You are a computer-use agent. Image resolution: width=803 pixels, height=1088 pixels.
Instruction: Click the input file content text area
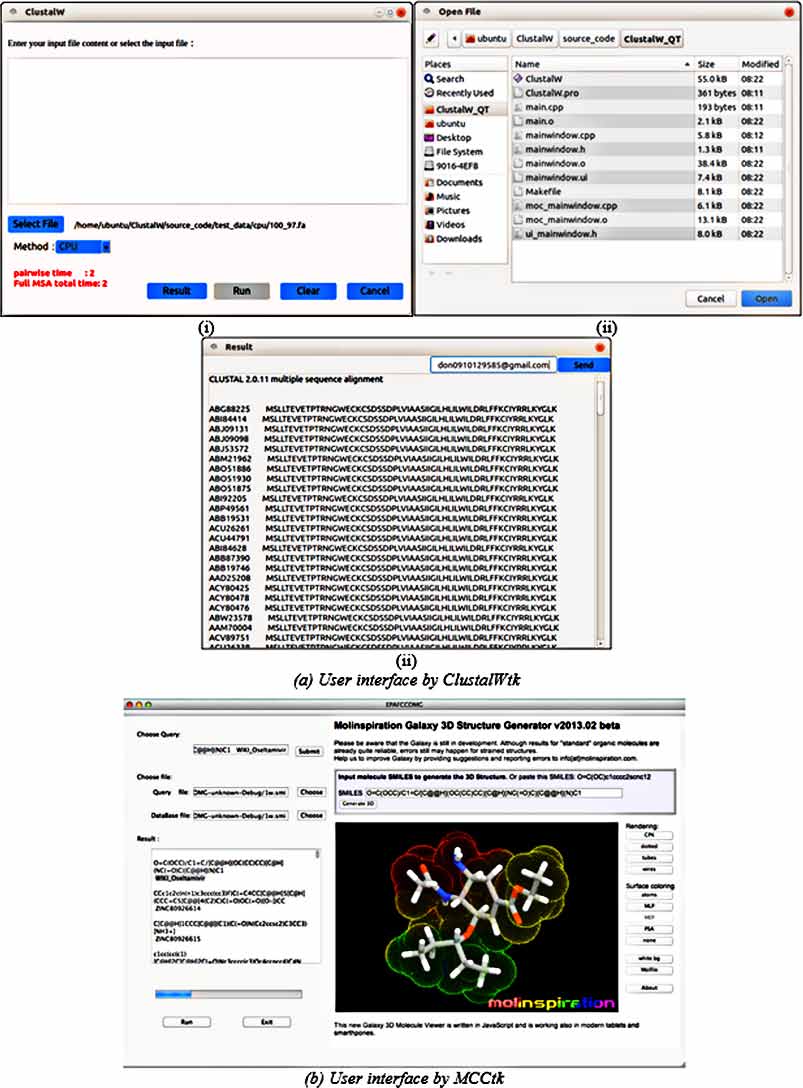(208, 130)
